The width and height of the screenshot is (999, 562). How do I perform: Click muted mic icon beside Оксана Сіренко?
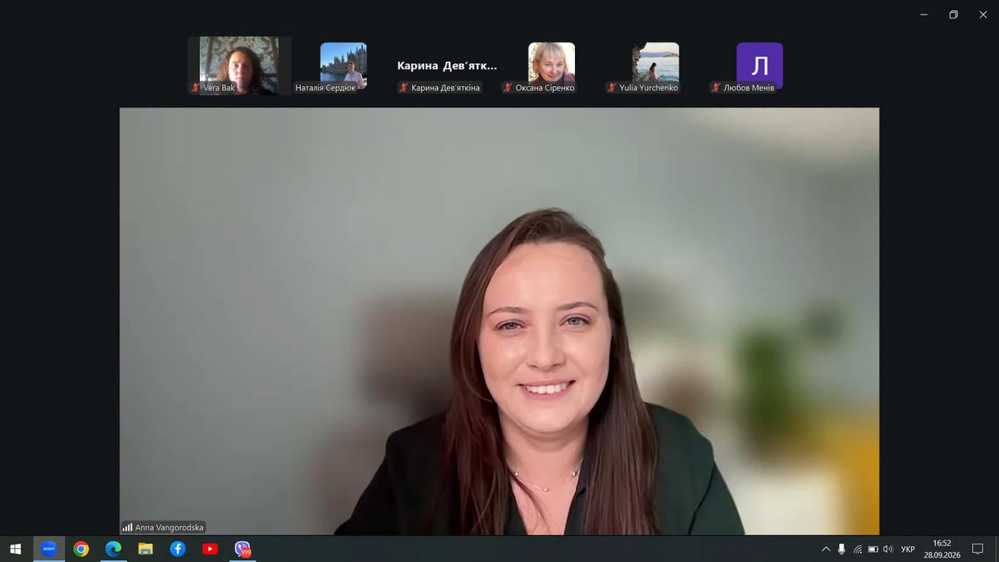tap(507, 88)
